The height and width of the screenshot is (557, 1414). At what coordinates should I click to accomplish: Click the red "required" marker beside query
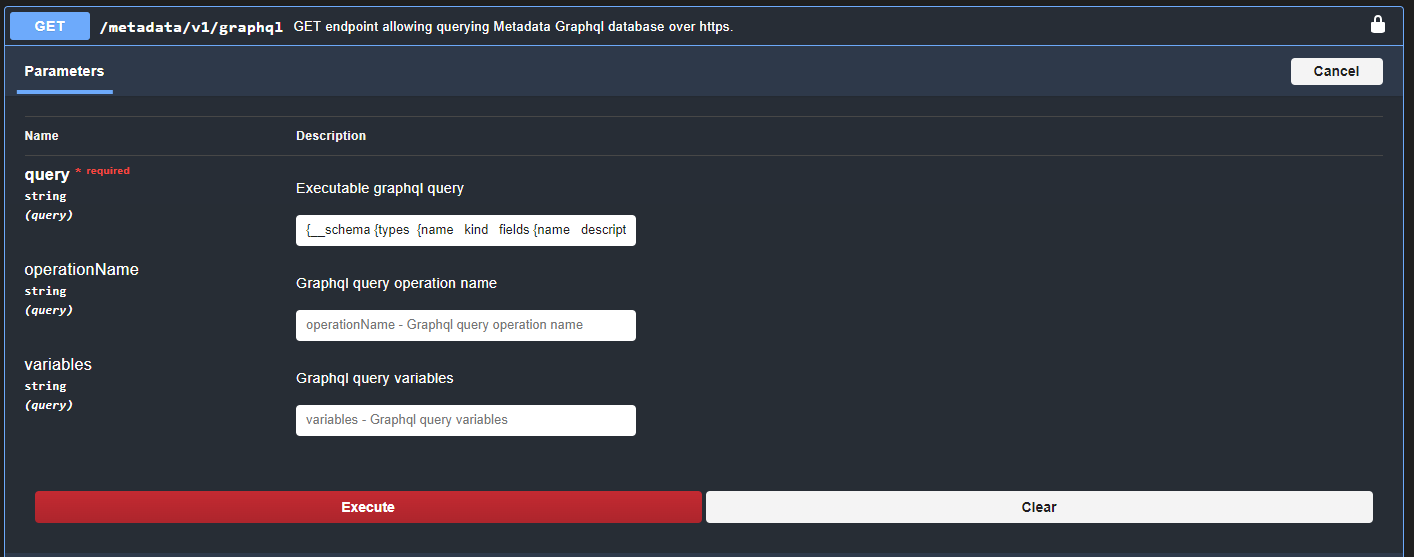pyautogui.click(x=107, y=171)
